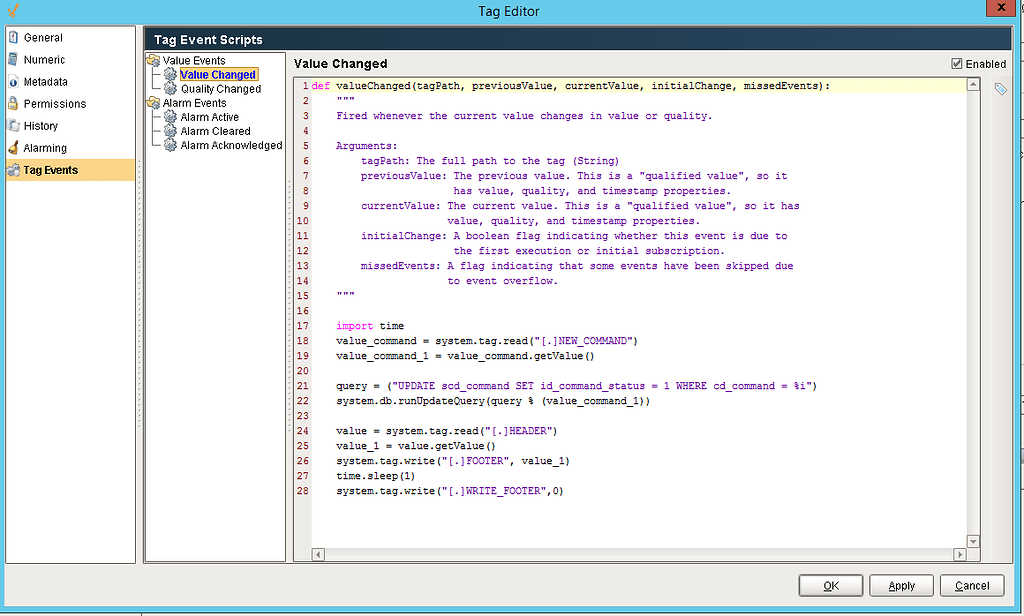Select Alarm Acknowledged in the event tree
Screen dimensions: 1024x616
click(x=231, y=145)
